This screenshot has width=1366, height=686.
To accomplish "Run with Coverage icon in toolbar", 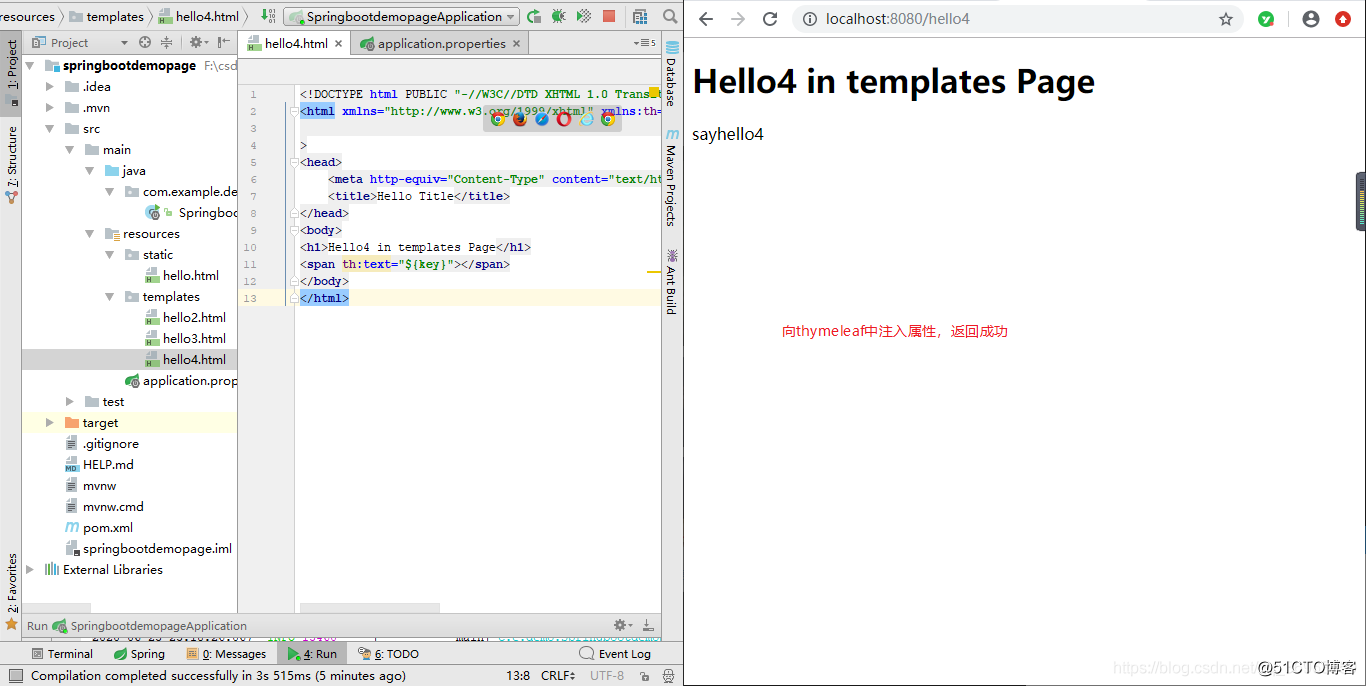I will pos(584,16).
